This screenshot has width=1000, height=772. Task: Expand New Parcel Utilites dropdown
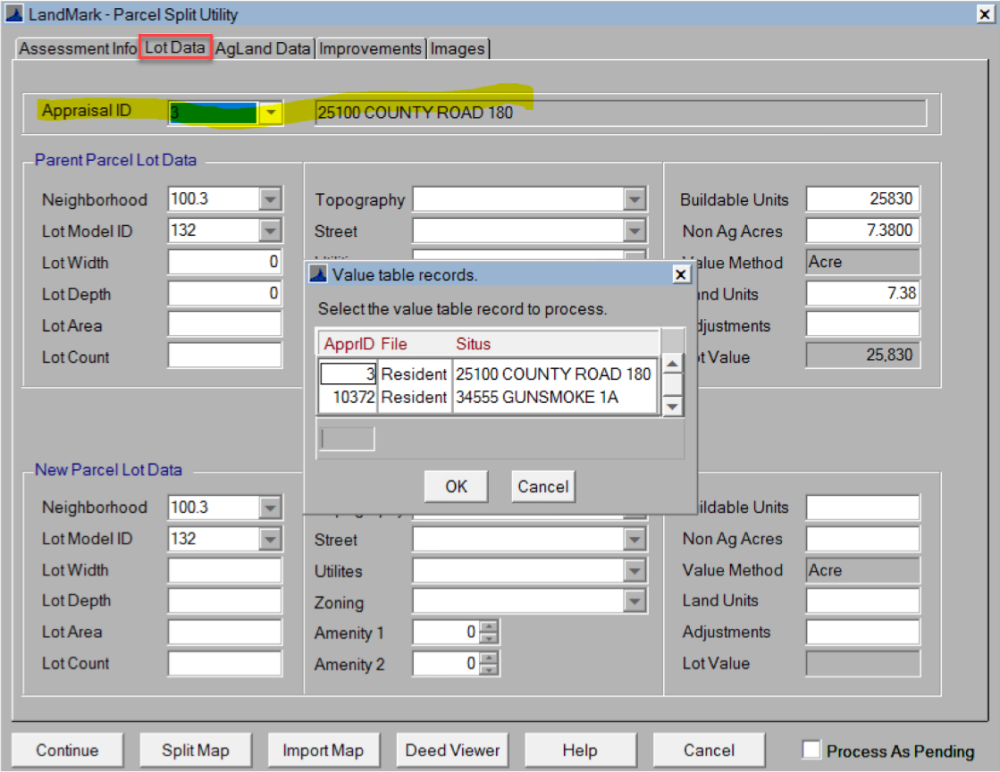[635, 570]
